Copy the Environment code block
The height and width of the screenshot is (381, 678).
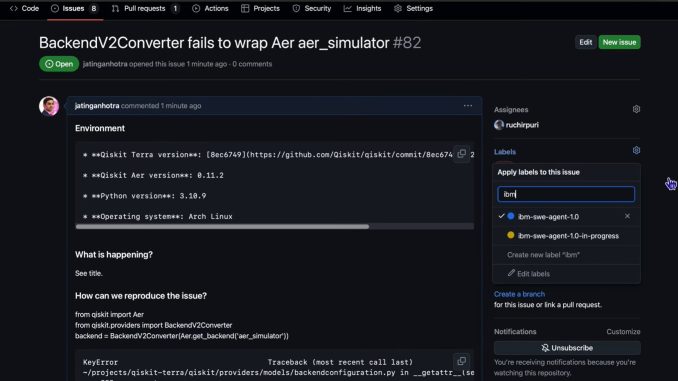pos(461,154)
